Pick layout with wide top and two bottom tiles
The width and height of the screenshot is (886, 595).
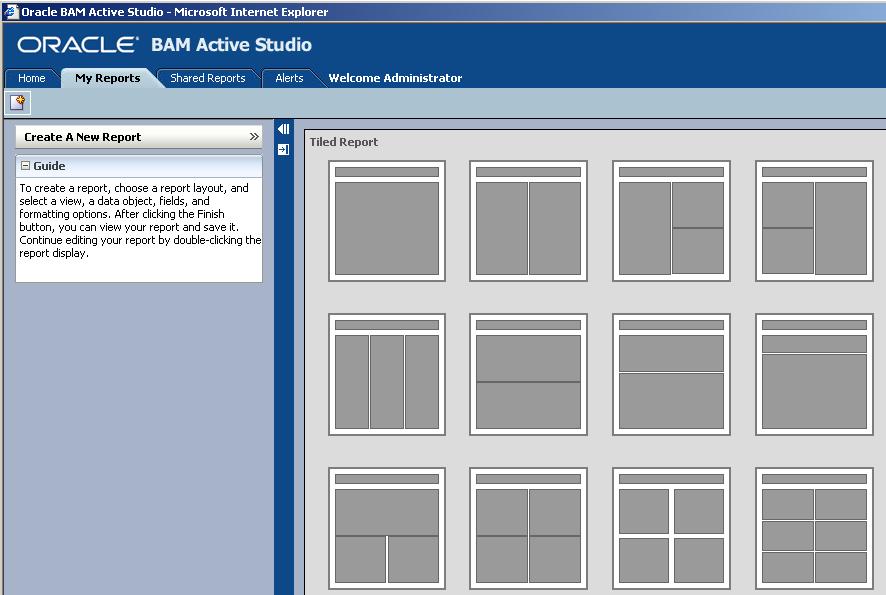[x=387, y=528]
